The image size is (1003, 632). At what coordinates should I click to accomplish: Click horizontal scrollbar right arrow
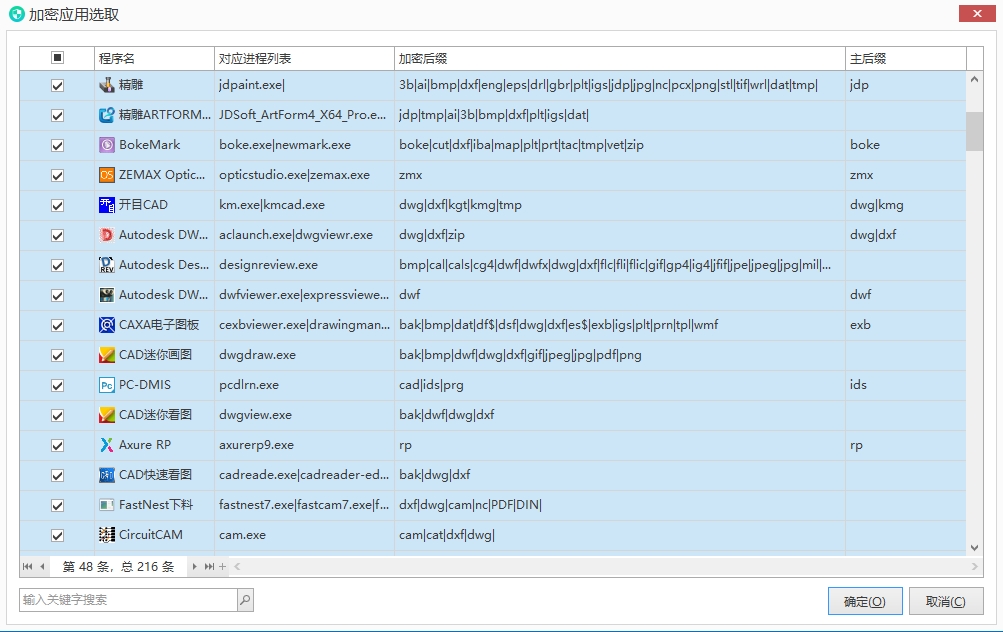click(x=974, y=566)
